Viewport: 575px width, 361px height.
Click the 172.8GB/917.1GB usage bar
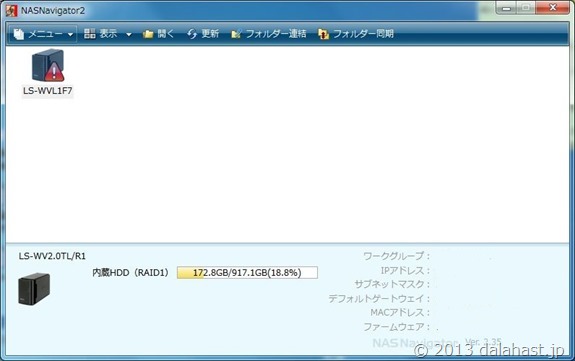pyautogui.click(x=247, y=273)
